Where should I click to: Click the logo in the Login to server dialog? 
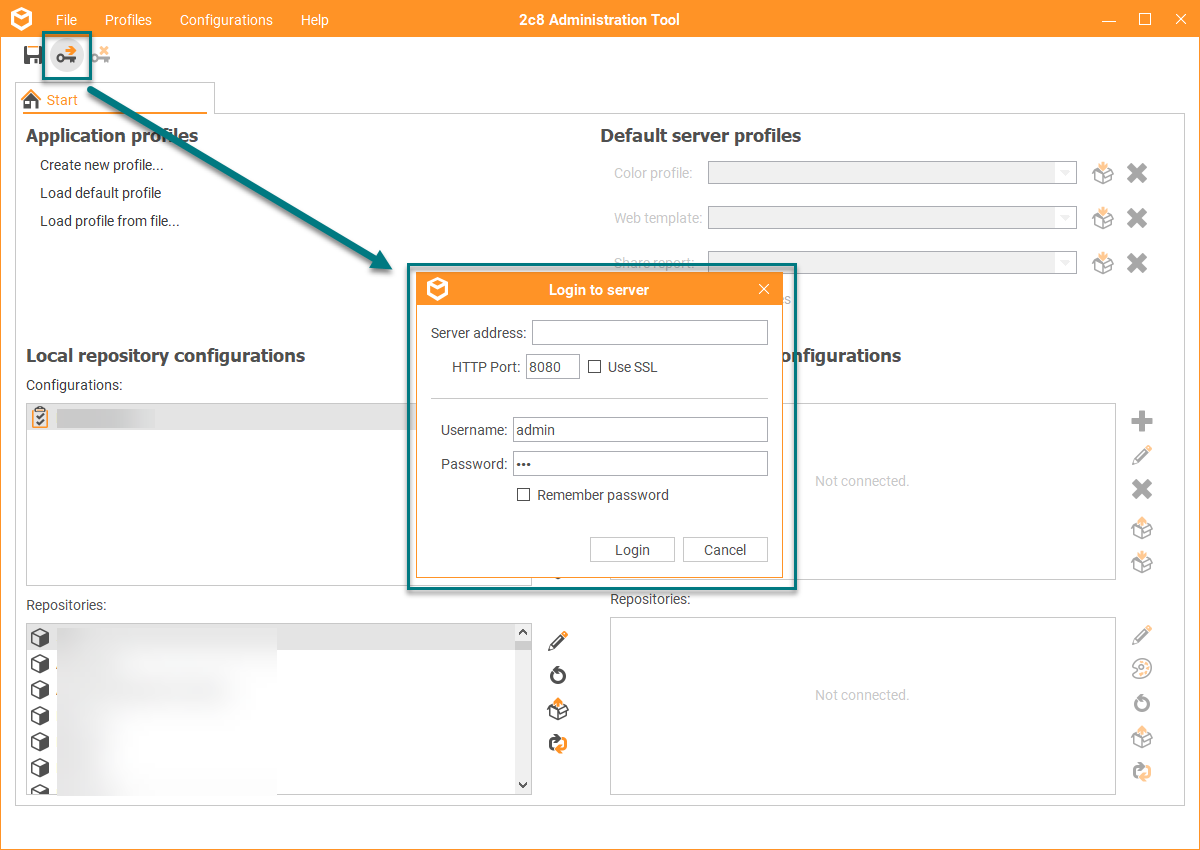tap(437, 289)
